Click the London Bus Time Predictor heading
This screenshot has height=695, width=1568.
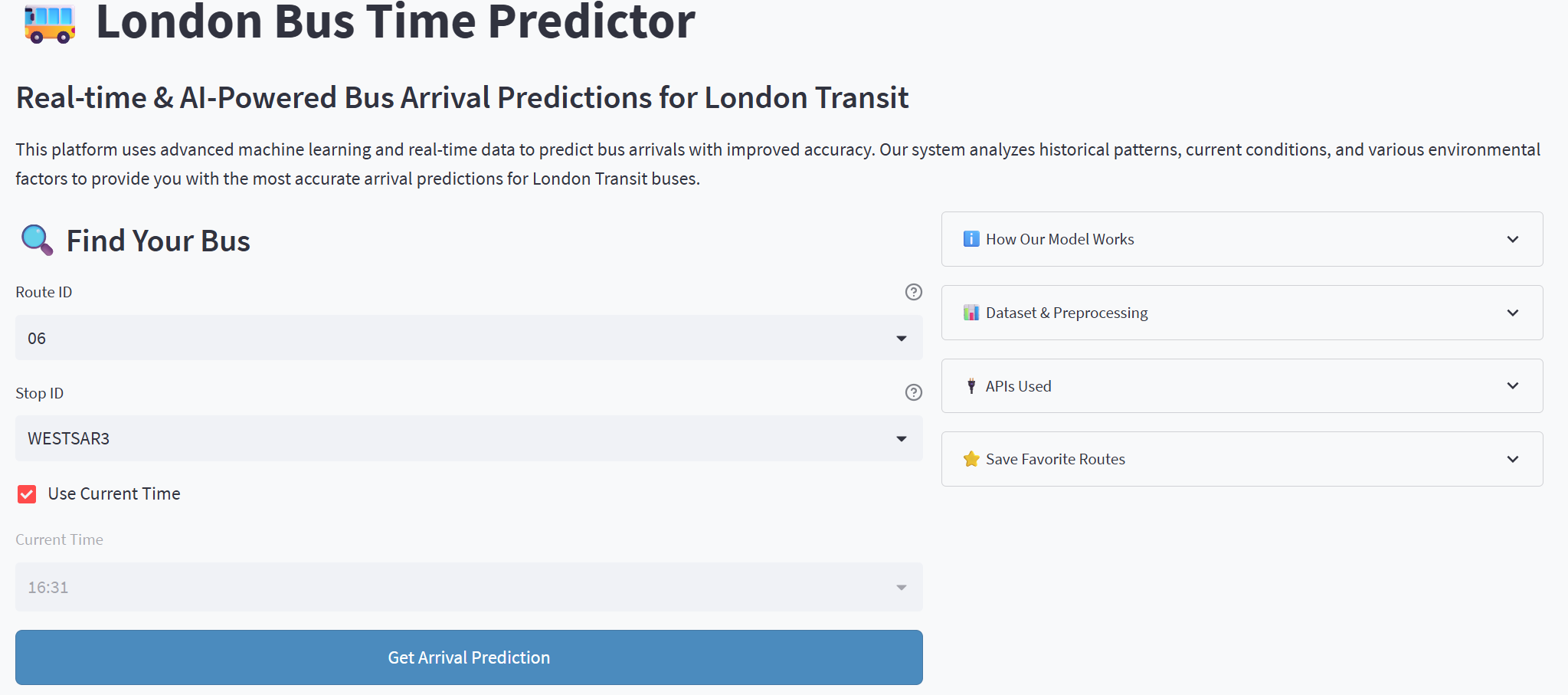point(395,21)
